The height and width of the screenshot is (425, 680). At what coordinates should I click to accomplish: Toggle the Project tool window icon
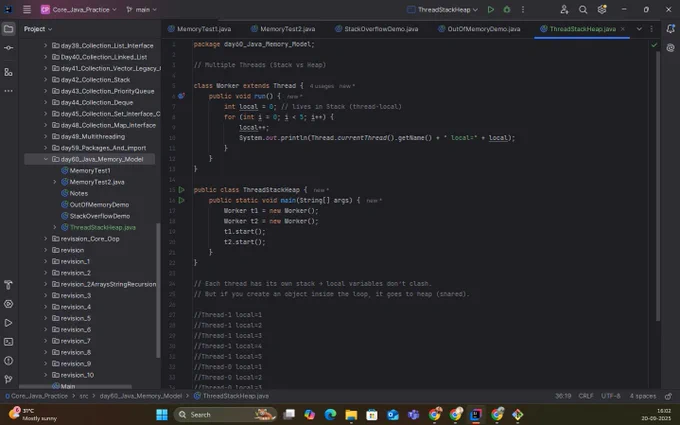[8, 29]
